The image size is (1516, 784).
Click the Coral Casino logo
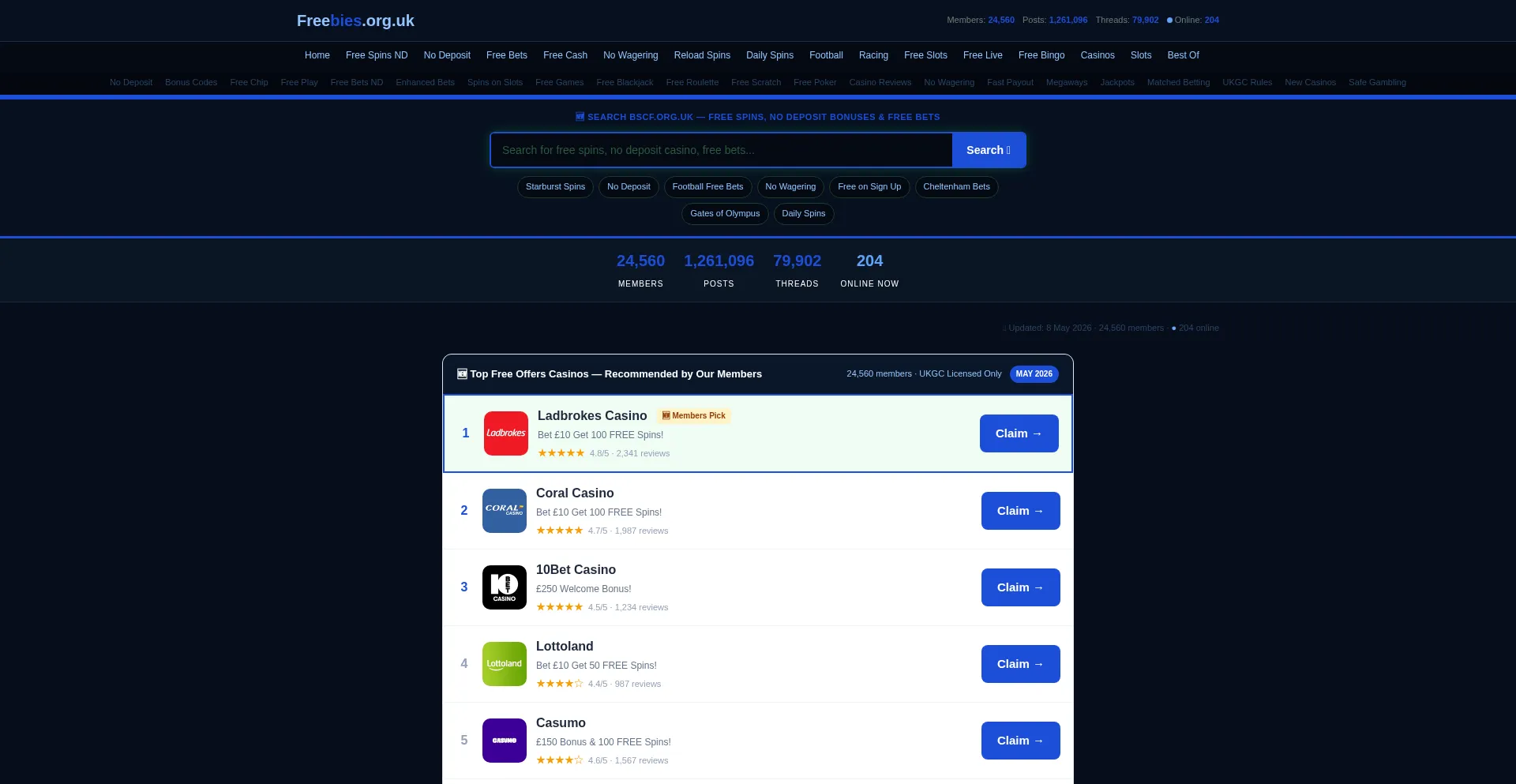coord(505,511)
